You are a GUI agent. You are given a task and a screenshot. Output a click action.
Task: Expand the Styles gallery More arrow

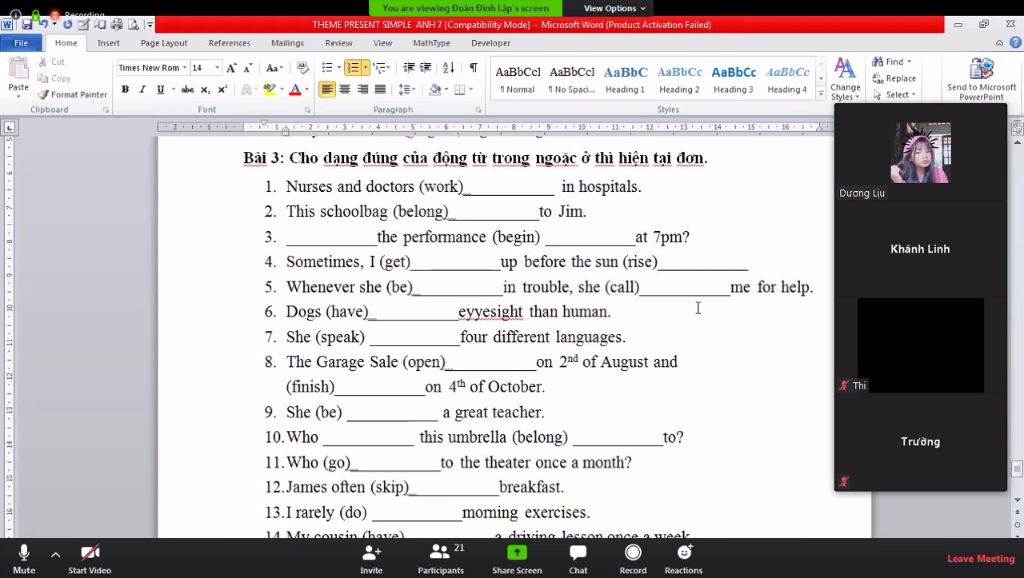821,94
